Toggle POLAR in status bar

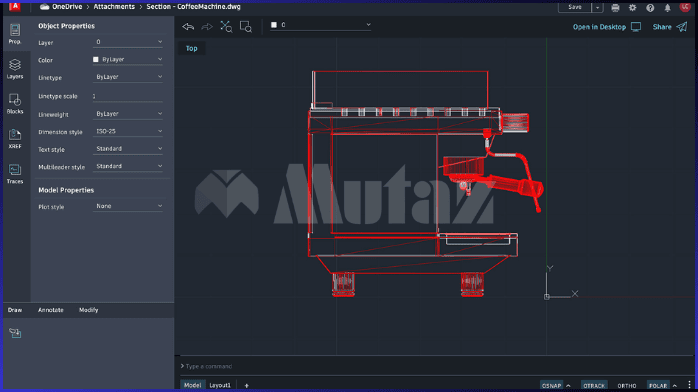point(658,385)
